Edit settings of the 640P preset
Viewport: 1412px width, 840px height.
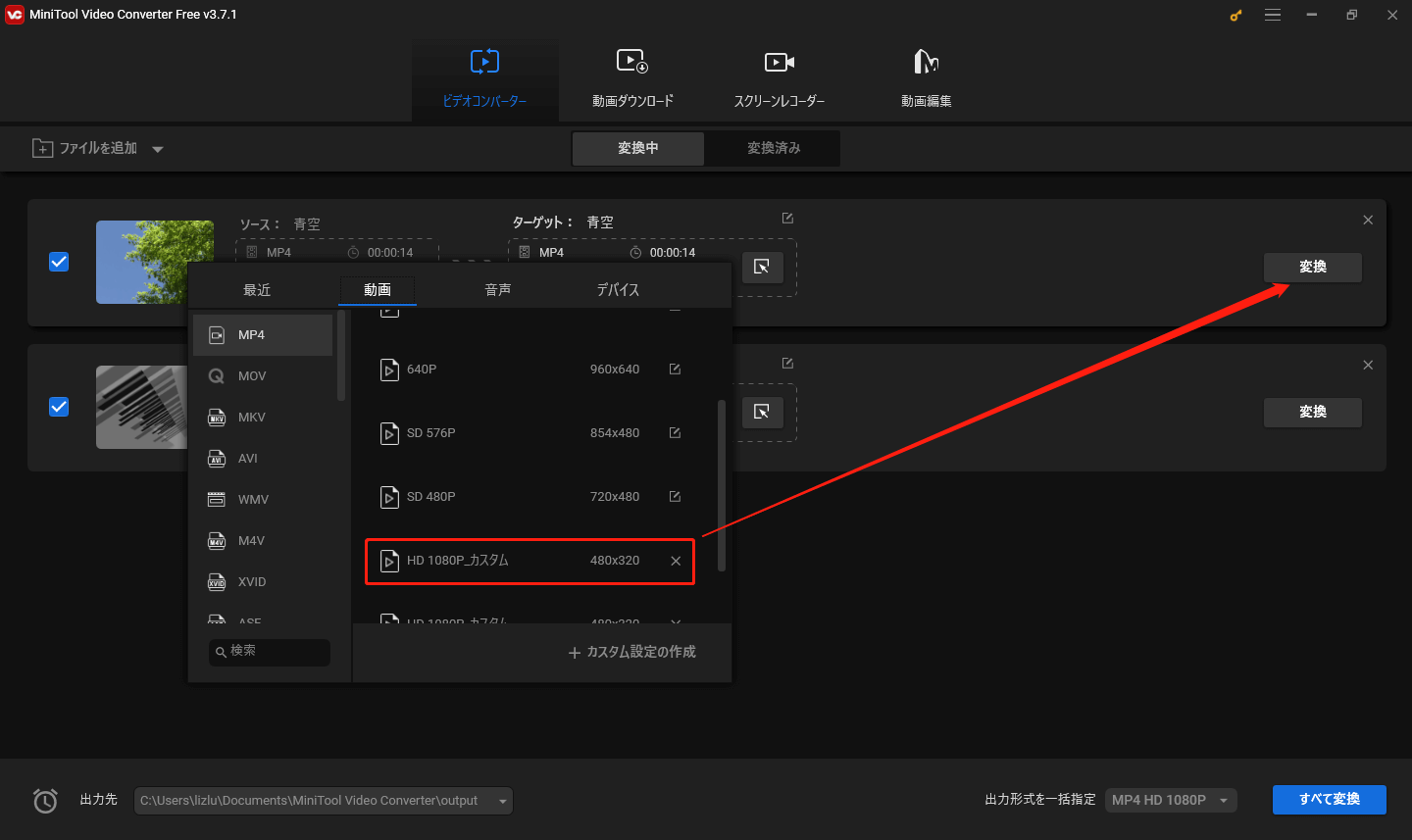pyautogui.click(x=675, y=370)
